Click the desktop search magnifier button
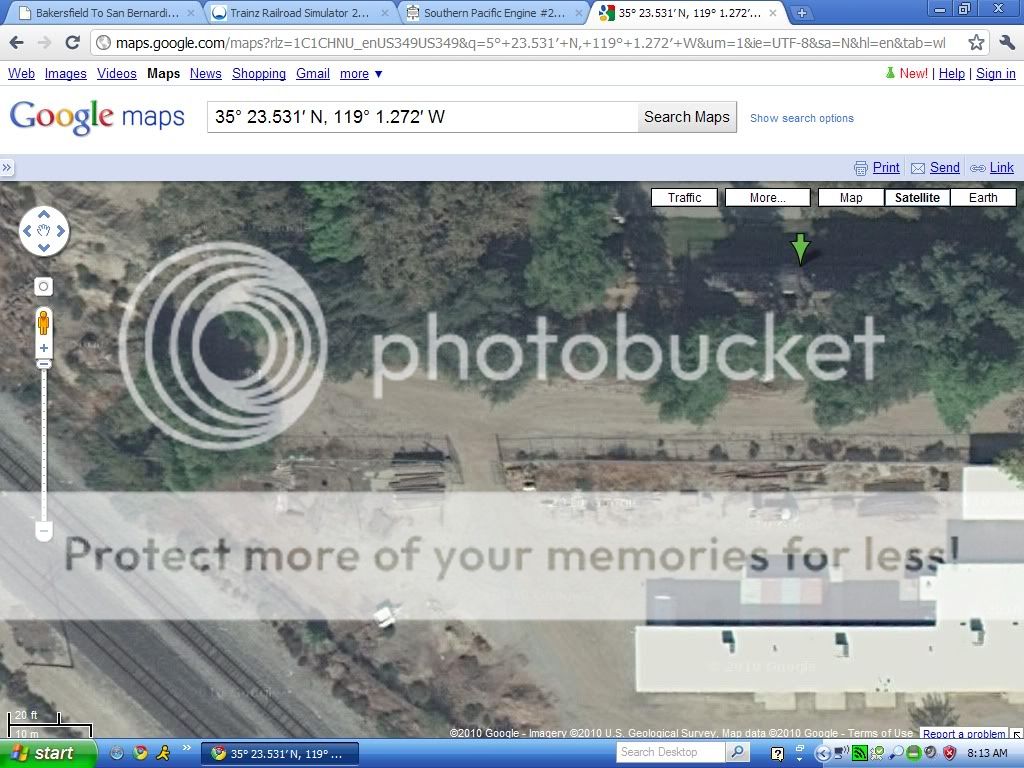The image size is (1024, 768). pos(737,753)
